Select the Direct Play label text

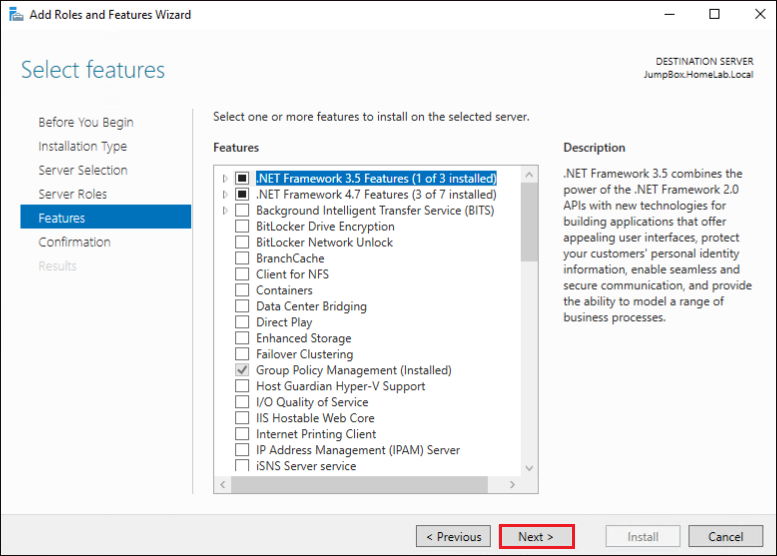[284, 322]
